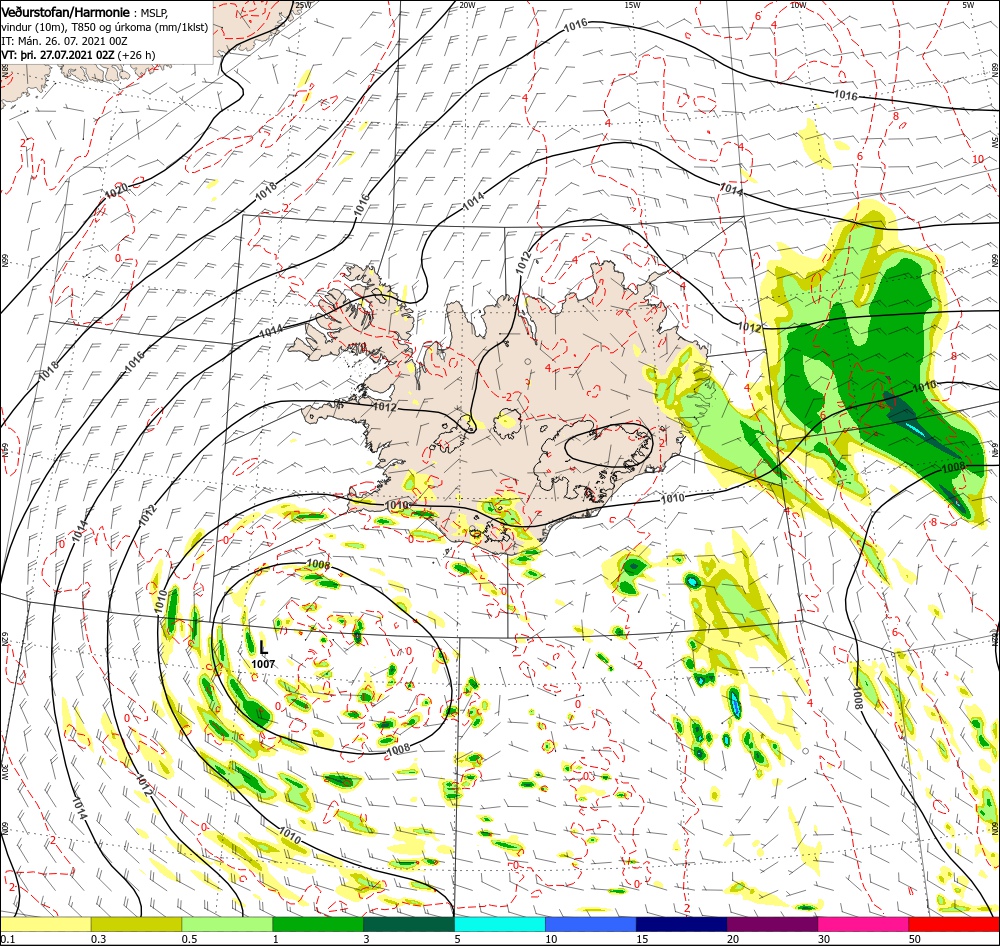Click the '10W' longitude label
The width and height of the screenshot is (1000, 946).
click(x=798, y=5)
